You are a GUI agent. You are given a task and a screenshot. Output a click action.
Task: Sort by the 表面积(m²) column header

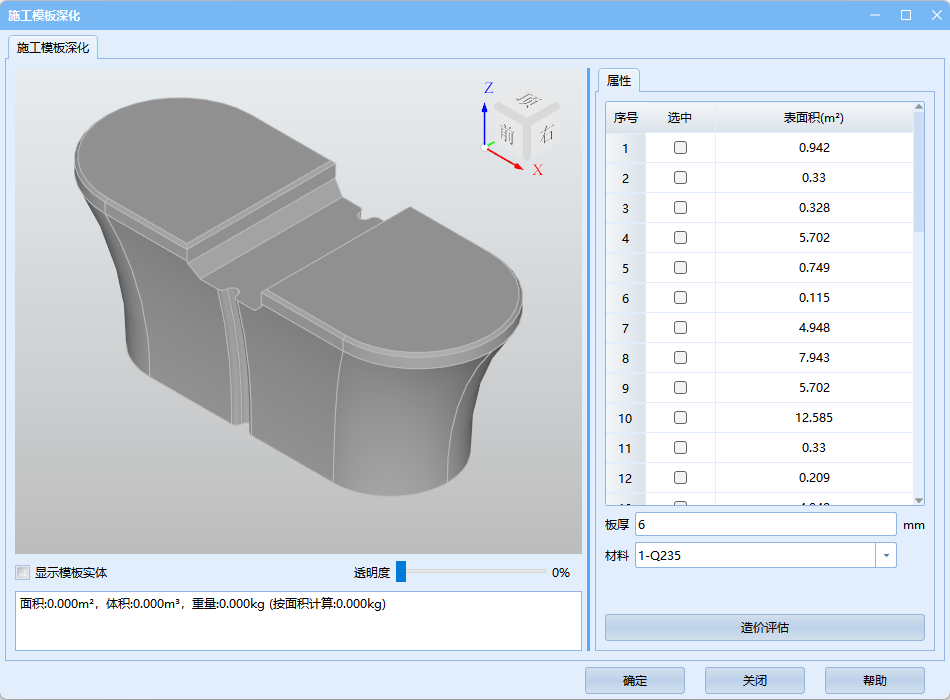(x=813, y=118)
